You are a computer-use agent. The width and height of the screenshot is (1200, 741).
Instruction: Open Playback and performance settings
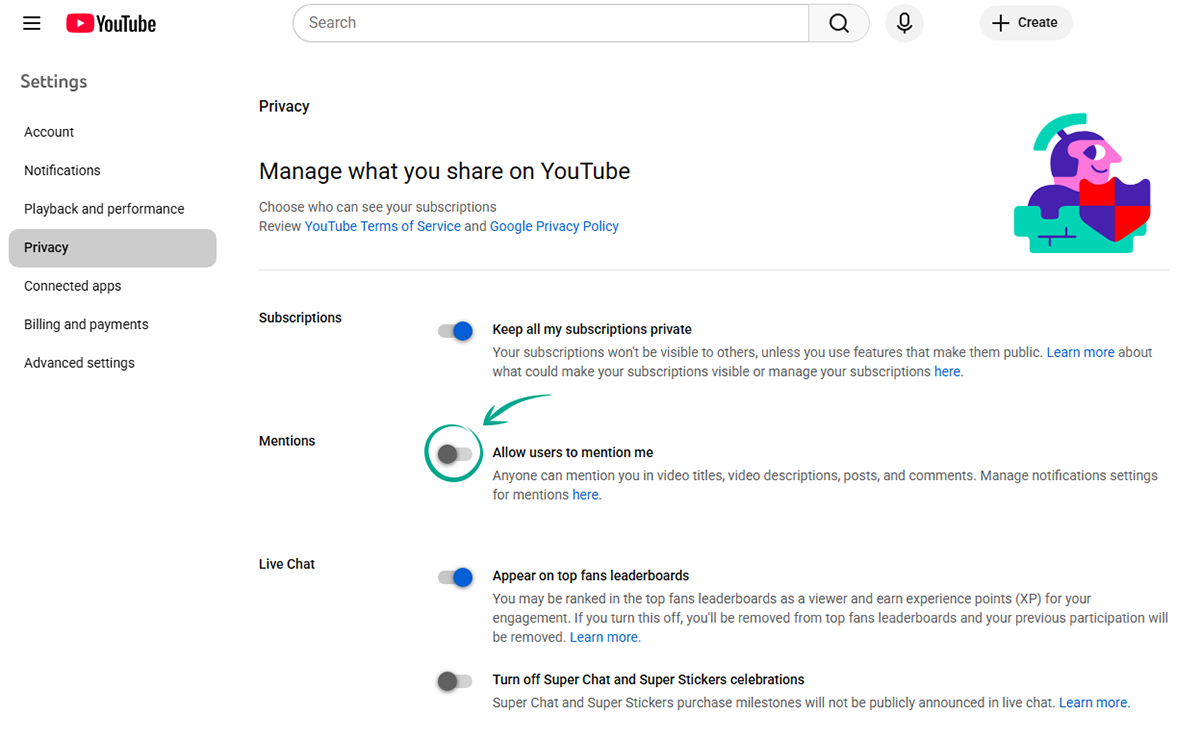[104, 209]
